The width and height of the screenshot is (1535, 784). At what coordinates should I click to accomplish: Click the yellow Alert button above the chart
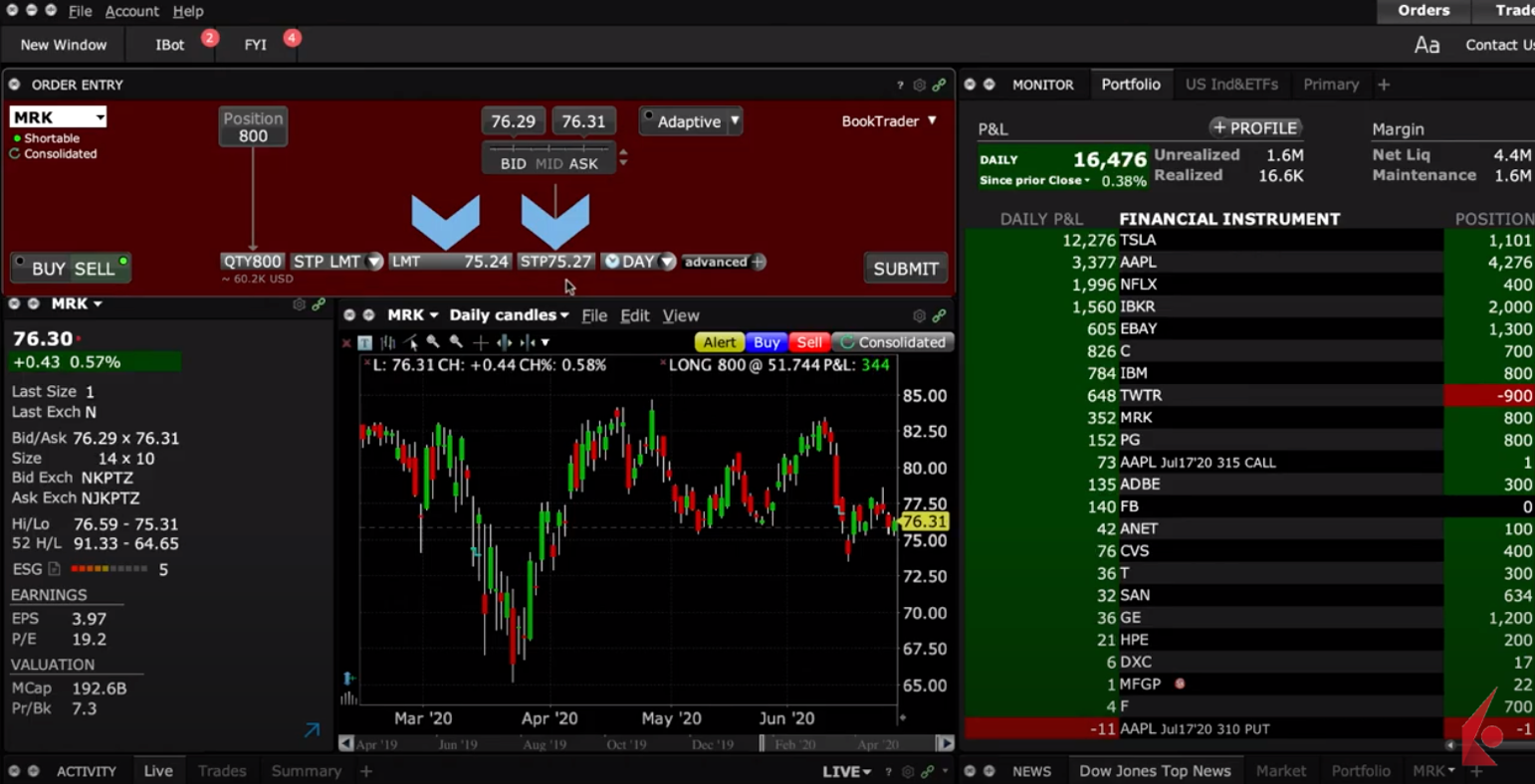click(x=719, y=342)
